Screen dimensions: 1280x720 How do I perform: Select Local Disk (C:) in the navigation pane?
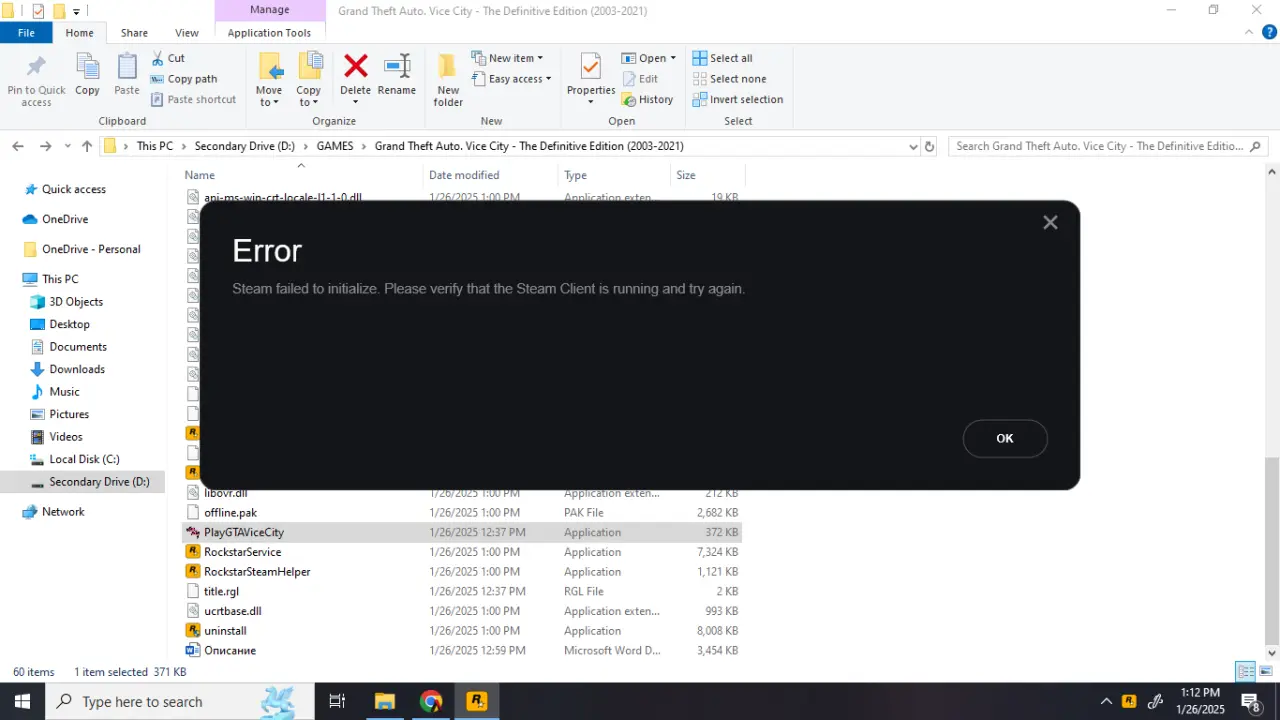coord(84,459)
